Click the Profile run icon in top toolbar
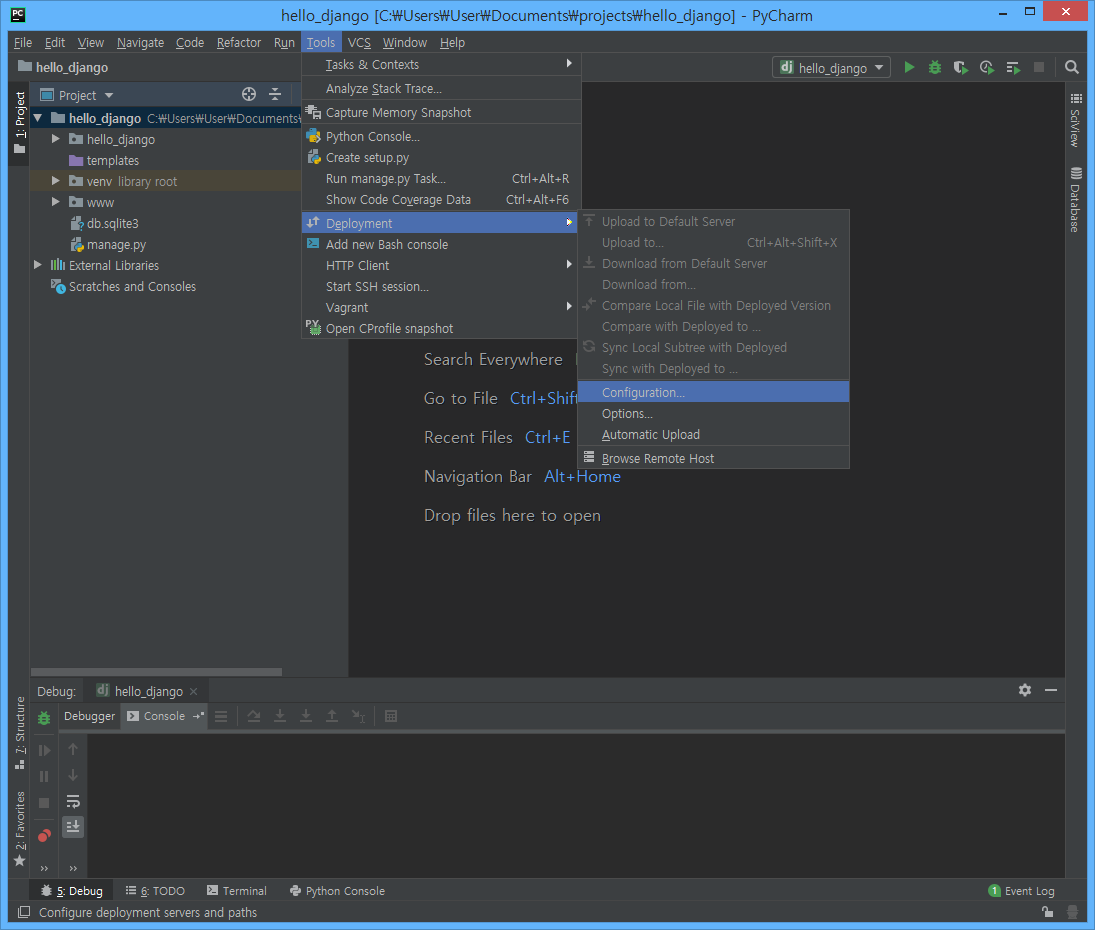 coord(987,68)
